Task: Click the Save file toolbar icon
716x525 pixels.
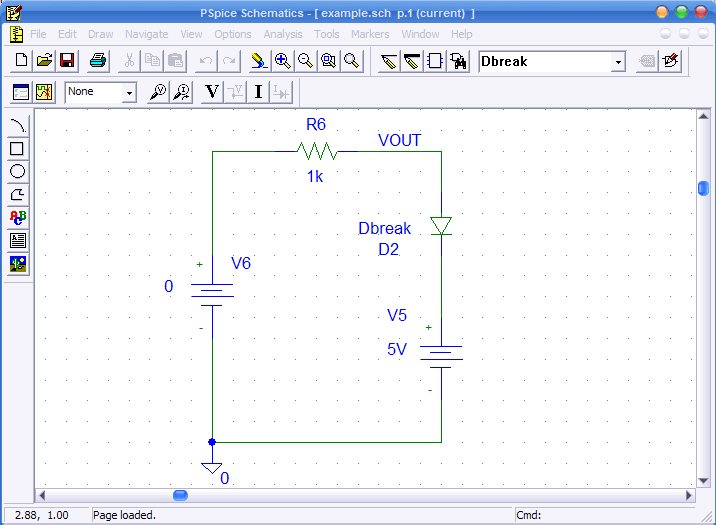Action: pyautogui.click(x=67, y=61)
